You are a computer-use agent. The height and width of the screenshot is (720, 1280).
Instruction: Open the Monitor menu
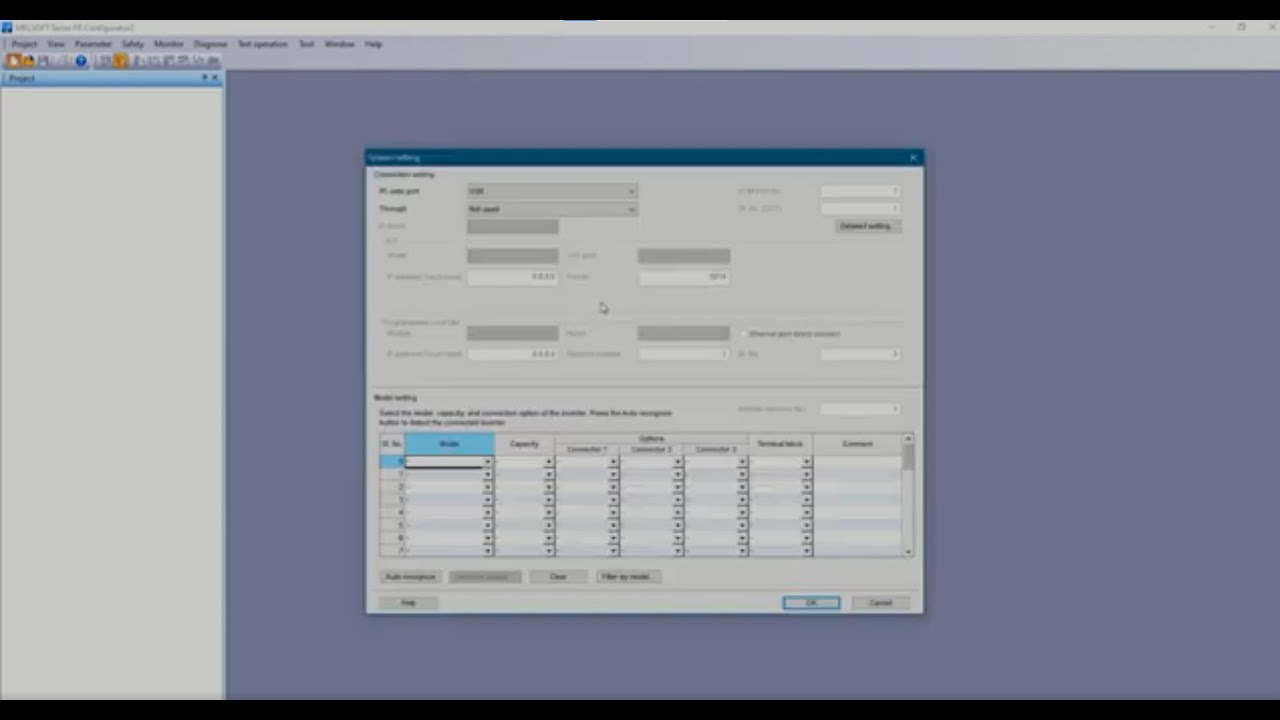(169, 44)
